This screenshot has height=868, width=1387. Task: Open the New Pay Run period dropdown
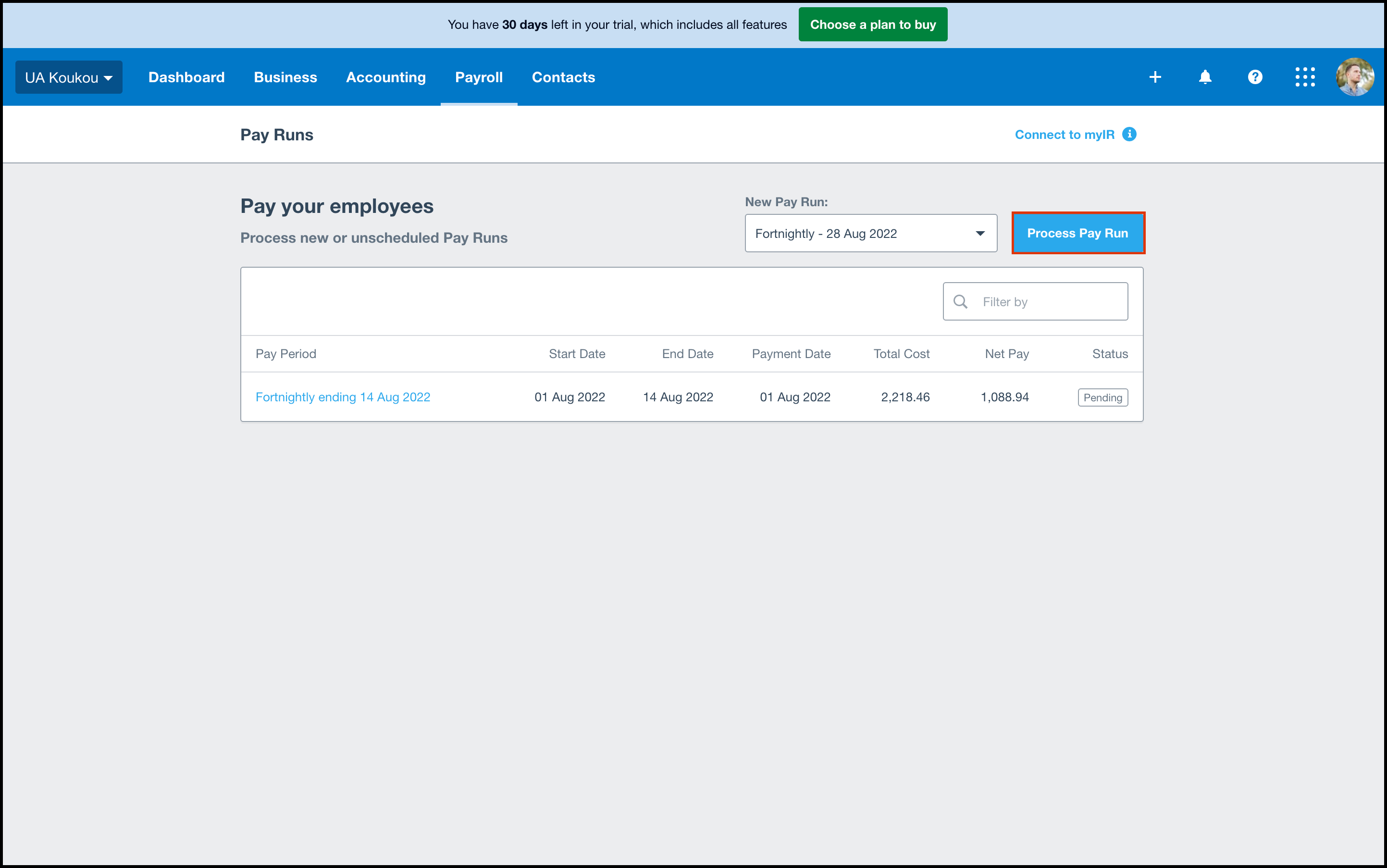(x=870, y=233)
